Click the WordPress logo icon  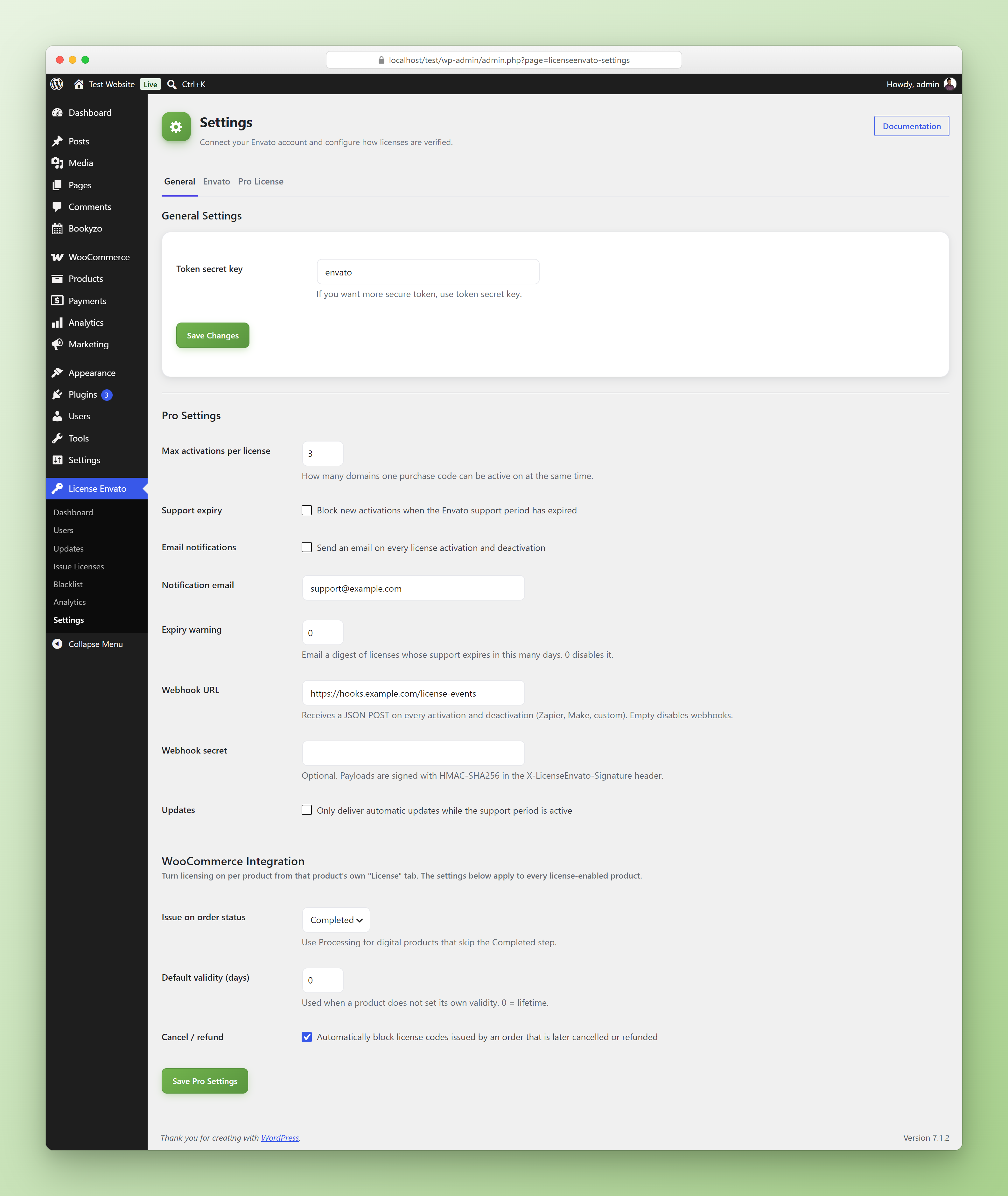[57, 84]
